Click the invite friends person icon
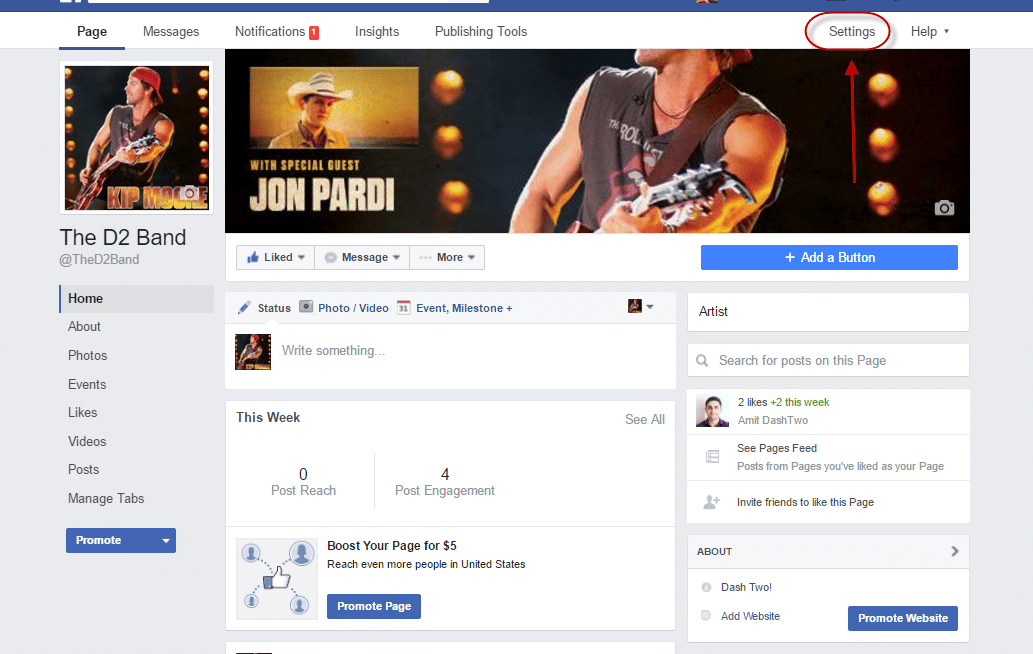The image size is (1033, 654). [712, 503]
